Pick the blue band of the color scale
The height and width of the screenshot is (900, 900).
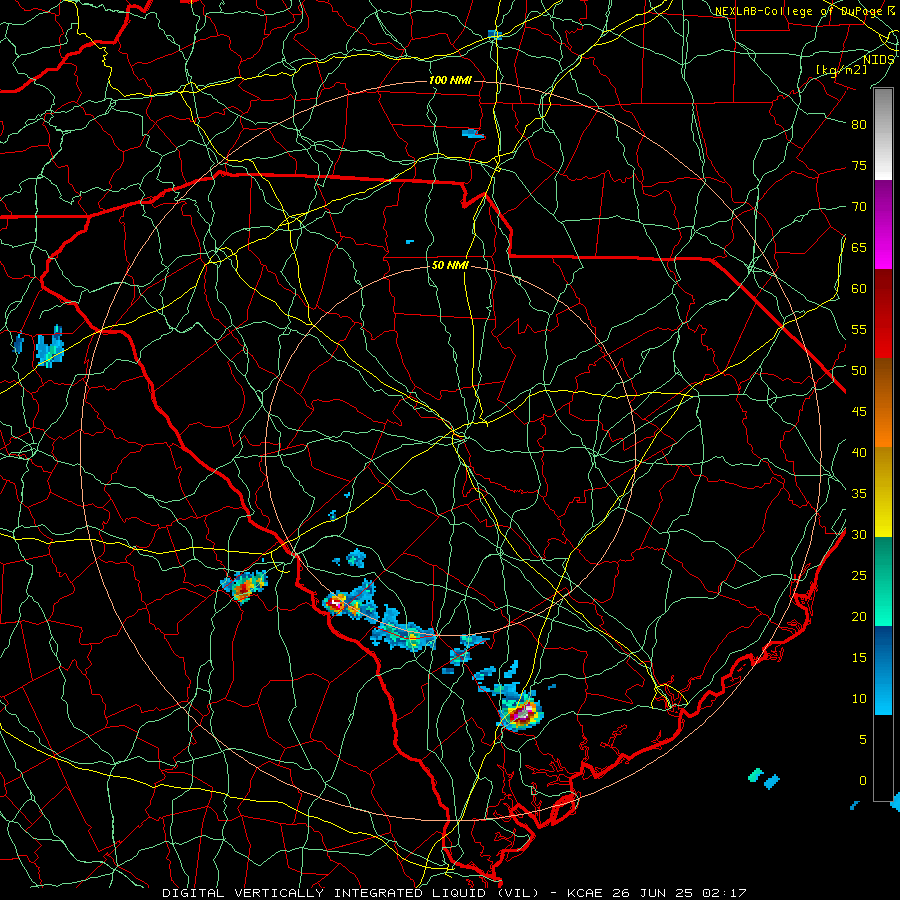(883, 670)
